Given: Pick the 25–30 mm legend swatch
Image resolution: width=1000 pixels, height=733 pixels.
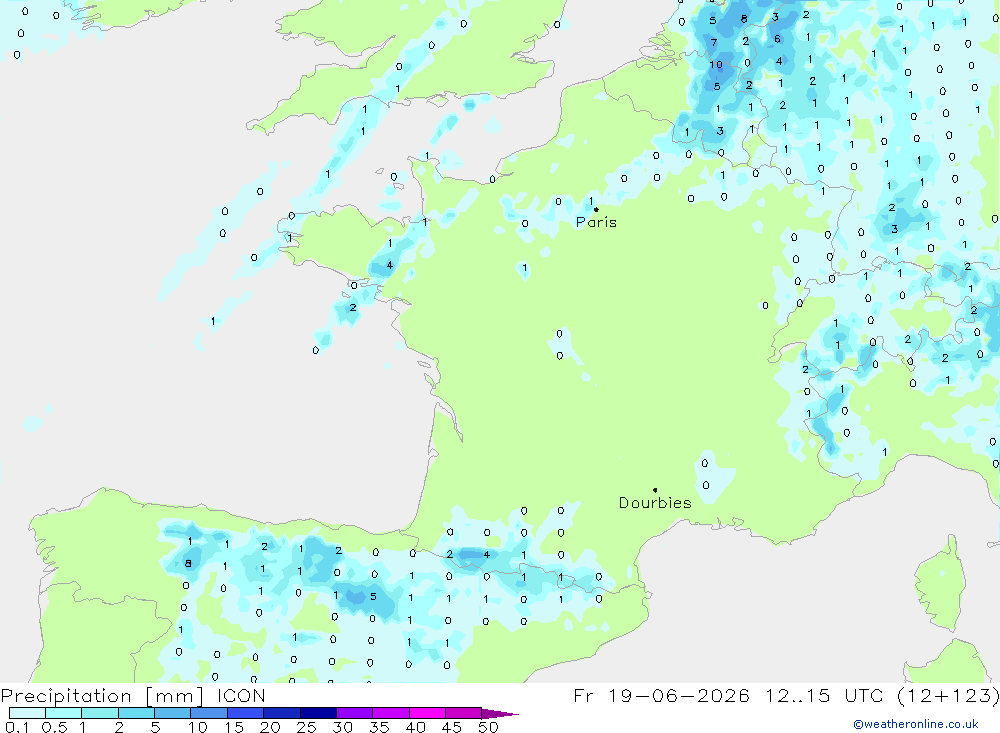Looking at the screenshot, I should (x=318, y=713).
